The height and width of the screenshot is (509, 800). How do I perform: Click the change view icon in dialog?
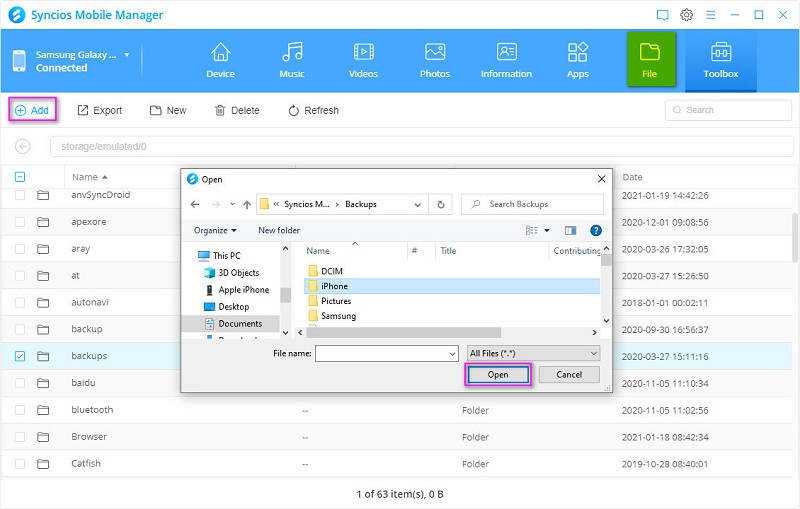coord(531,231)
